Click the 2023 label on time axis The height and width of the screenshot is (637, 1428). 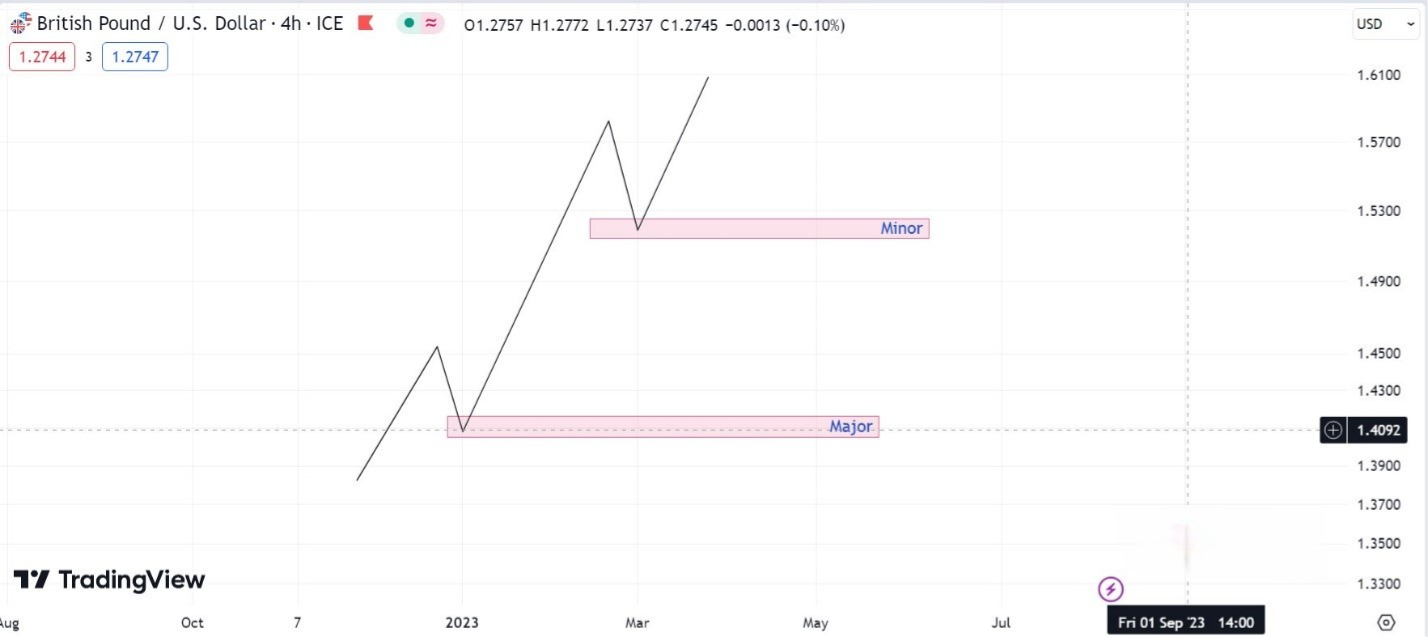pyautogui.click(x=461, y=622)
